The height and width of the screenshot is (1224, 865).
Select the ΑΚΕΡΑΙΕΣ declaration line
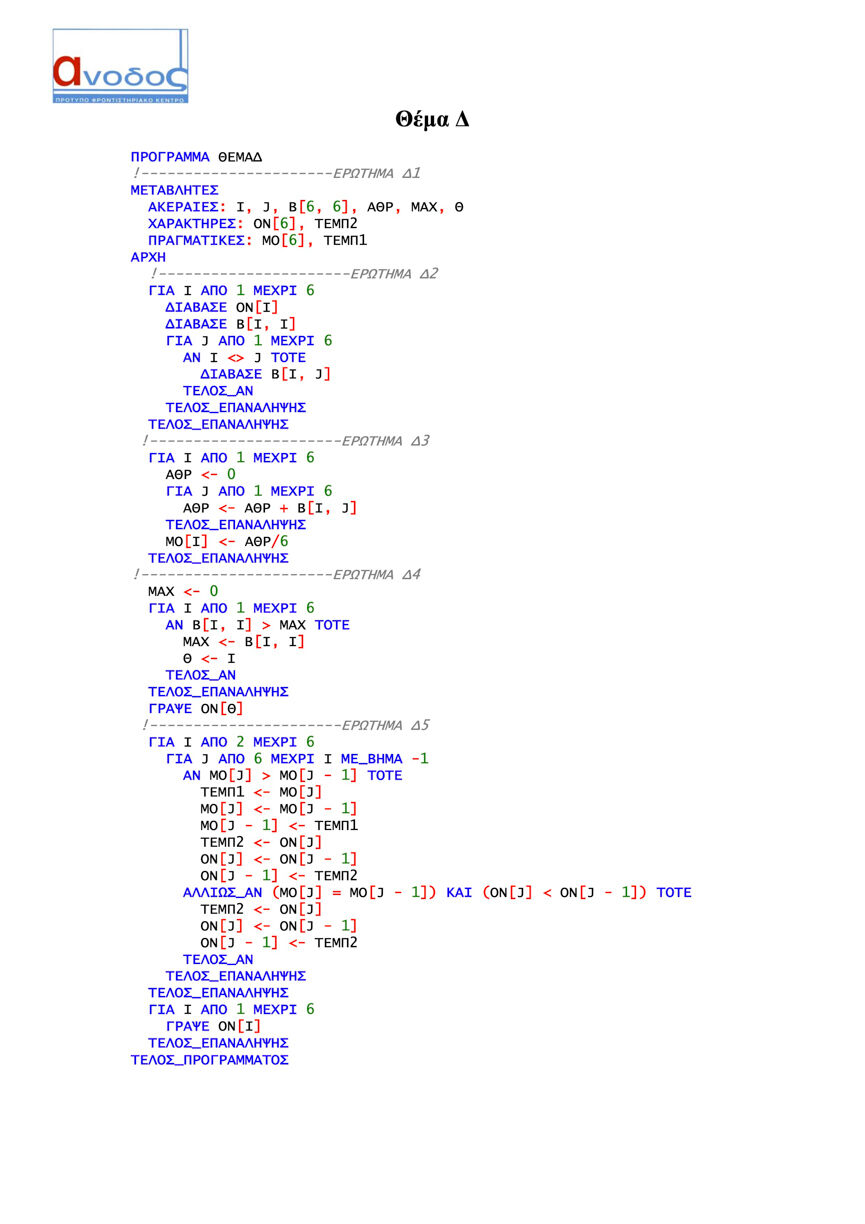click(306, 207)
